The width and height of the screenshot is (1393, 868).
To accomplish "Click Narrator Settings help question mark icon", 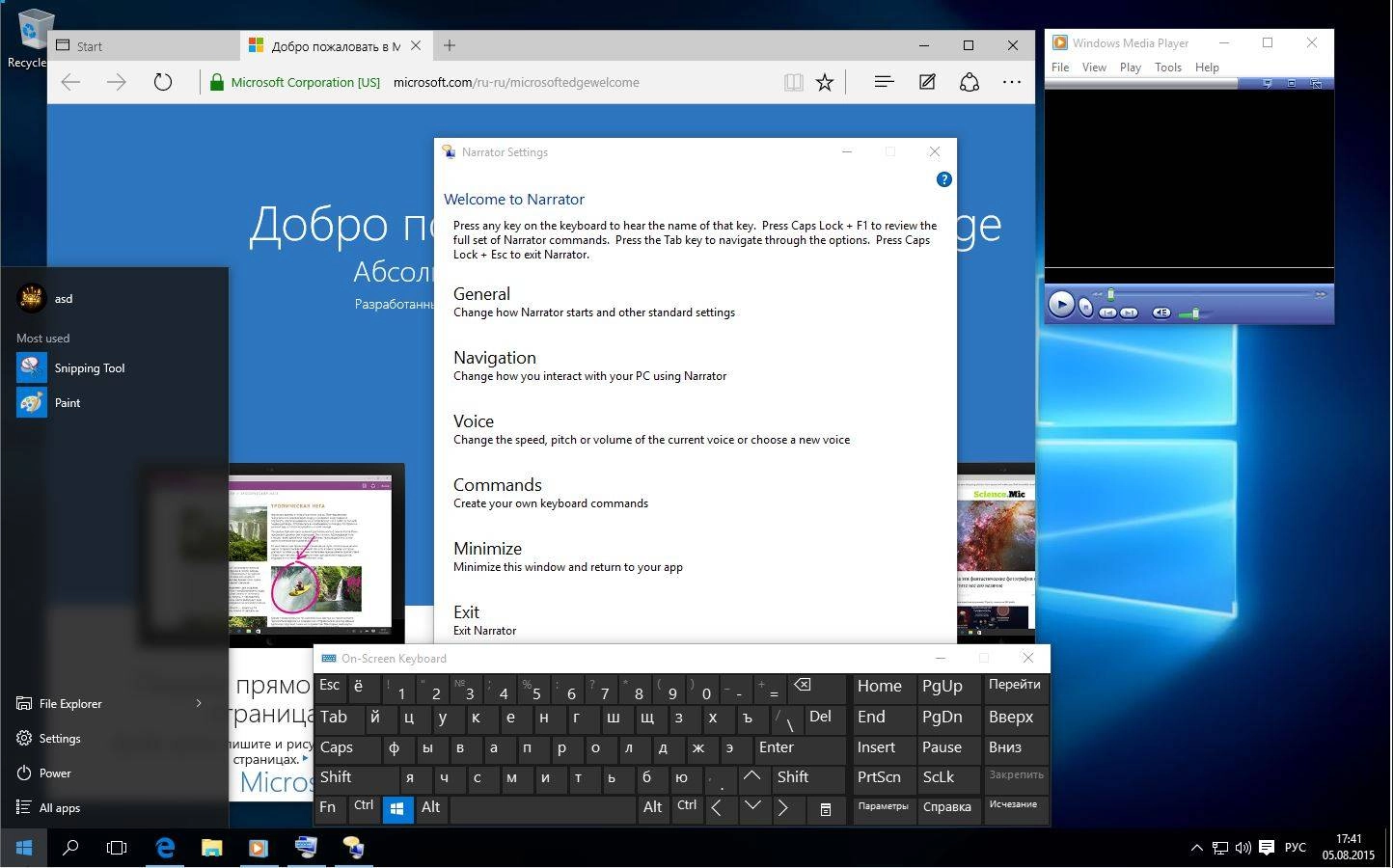I will tap(943, 179).
